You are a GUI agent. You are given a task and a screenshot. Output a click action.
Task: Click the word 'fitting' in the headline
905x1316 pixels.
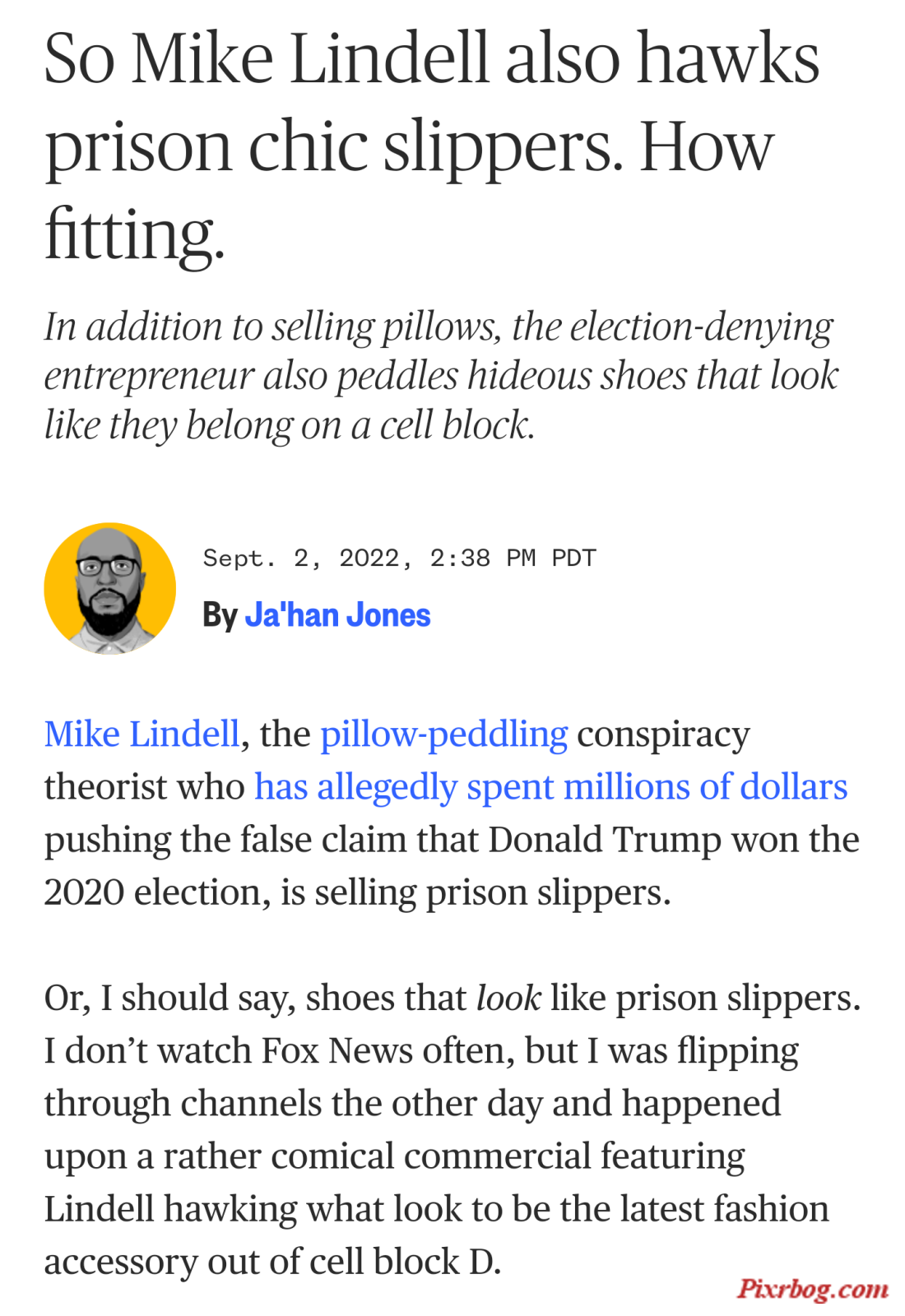point(134,234)
